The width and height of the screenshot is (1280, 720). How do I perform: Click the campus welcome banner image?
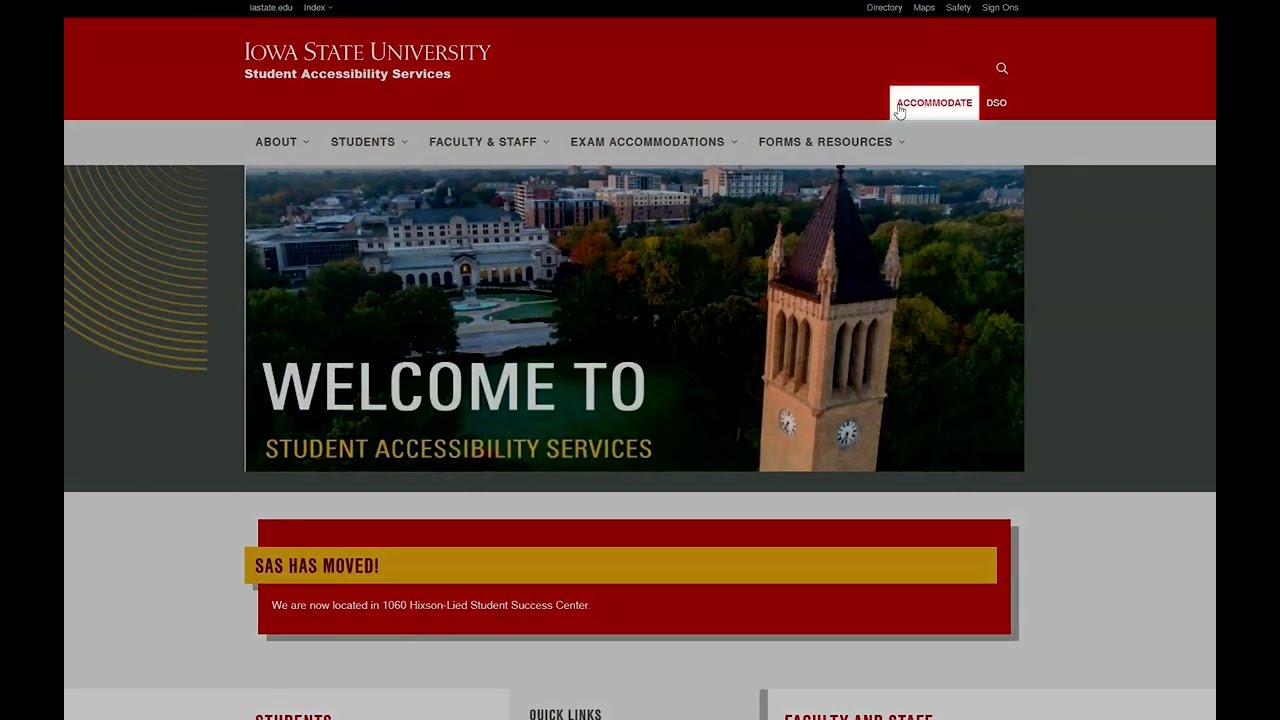(x=634, y=318)
